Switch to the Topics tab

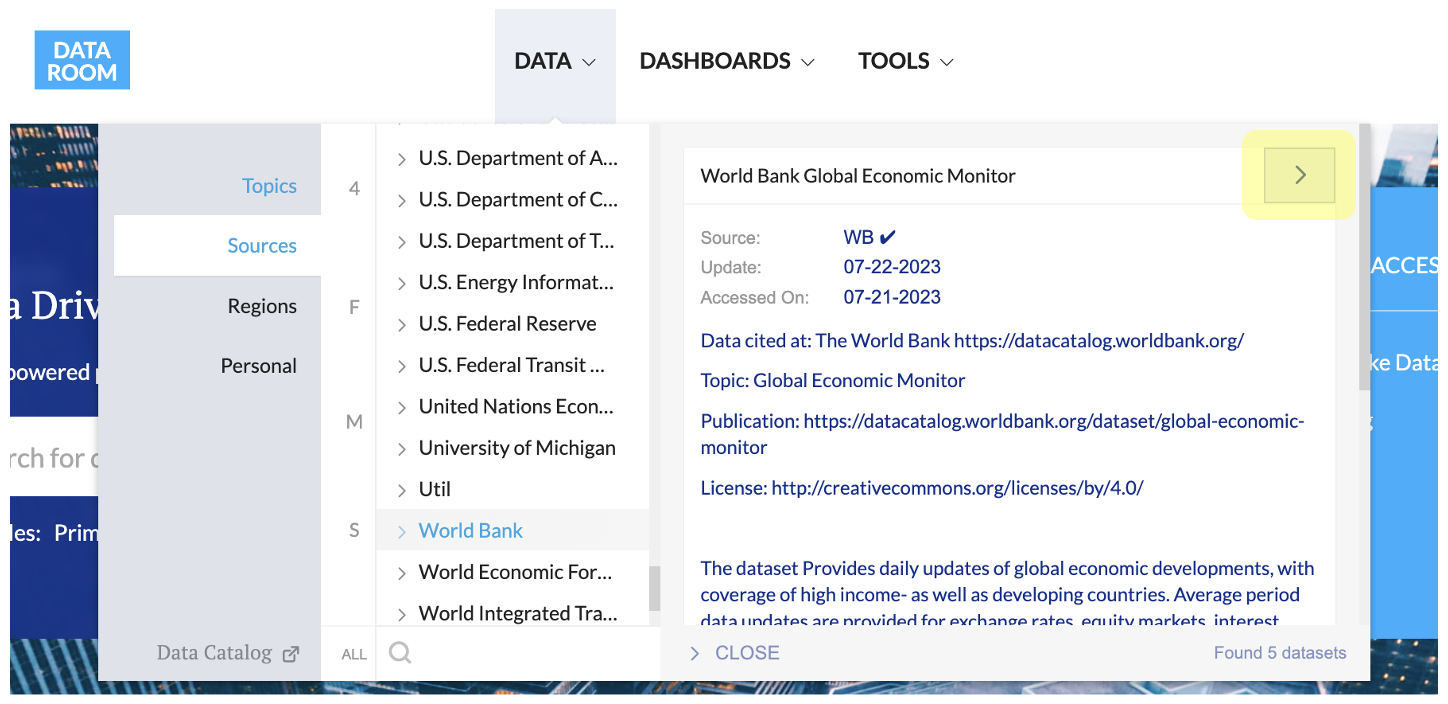(269, 186)
